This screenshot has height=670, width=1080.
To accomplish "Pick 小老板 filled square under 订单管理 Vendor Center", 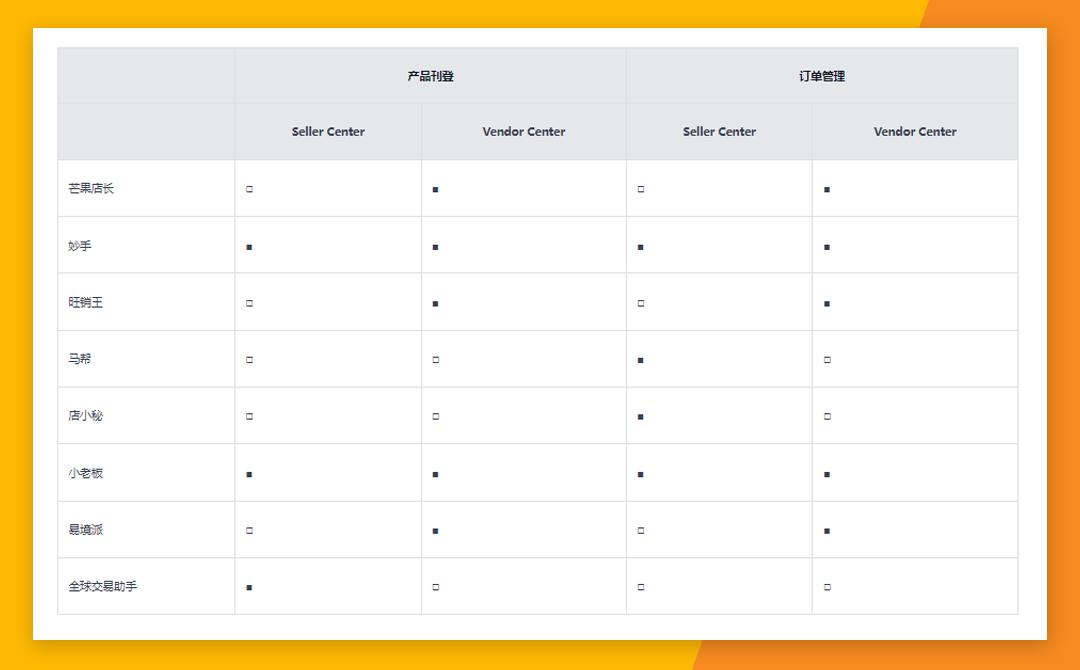I will (827, 474).
